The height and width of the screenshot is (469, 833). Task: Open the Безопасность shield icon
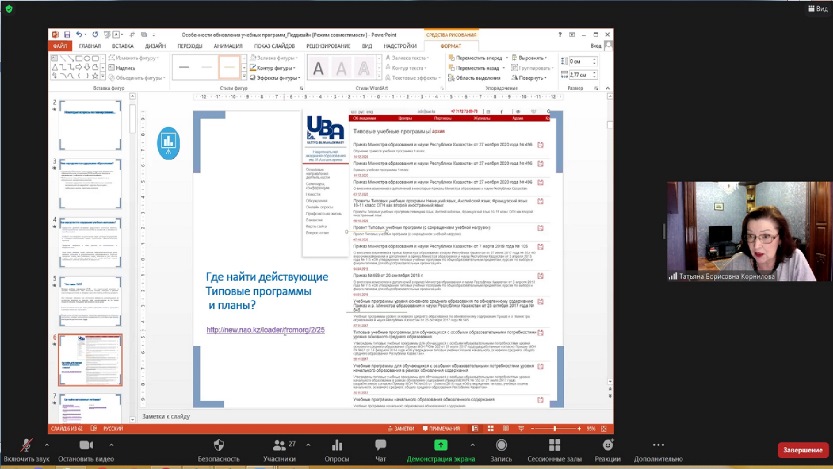point(218,444)
